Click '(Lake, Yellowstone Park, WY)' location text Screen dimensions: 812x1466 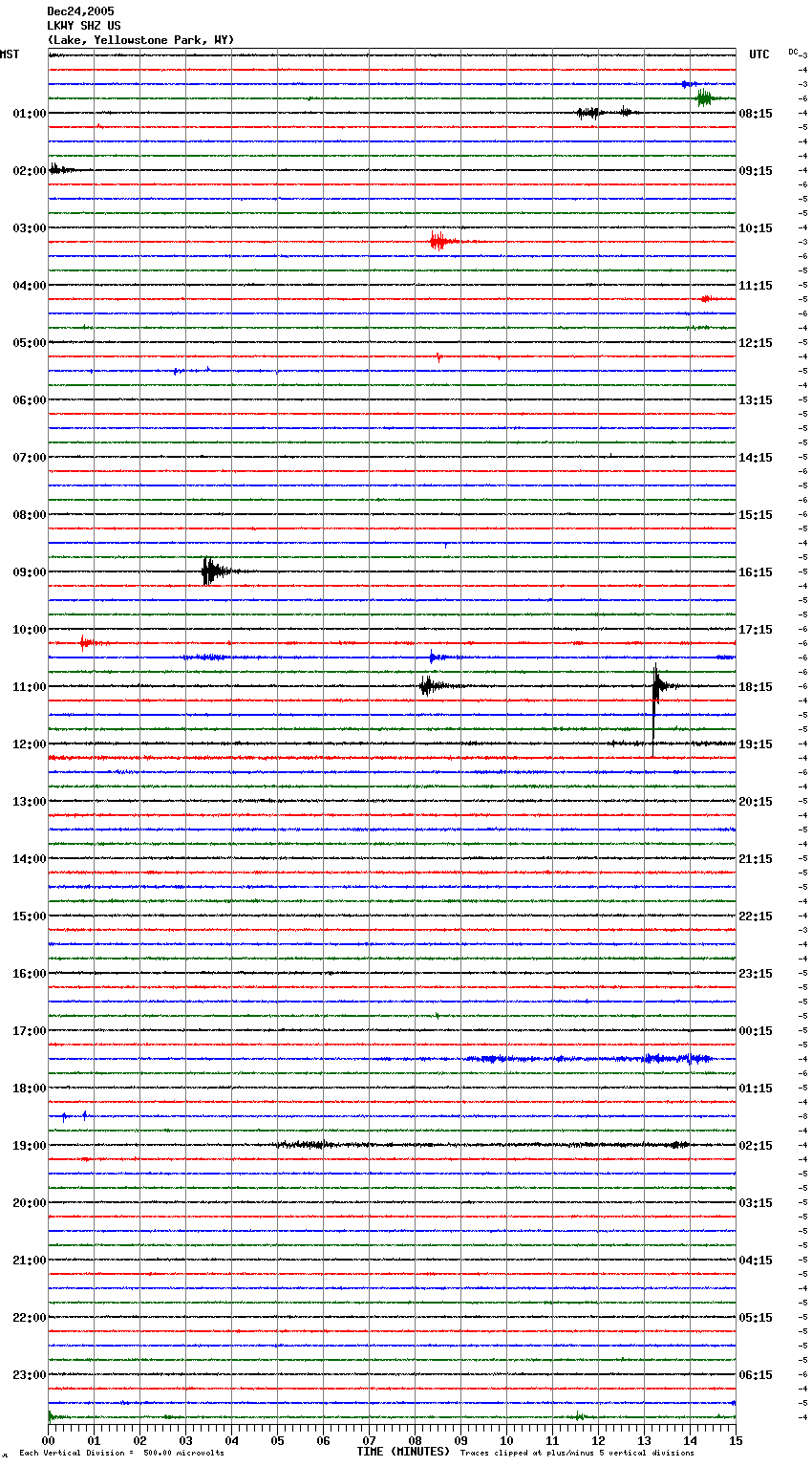pos(140,40)
